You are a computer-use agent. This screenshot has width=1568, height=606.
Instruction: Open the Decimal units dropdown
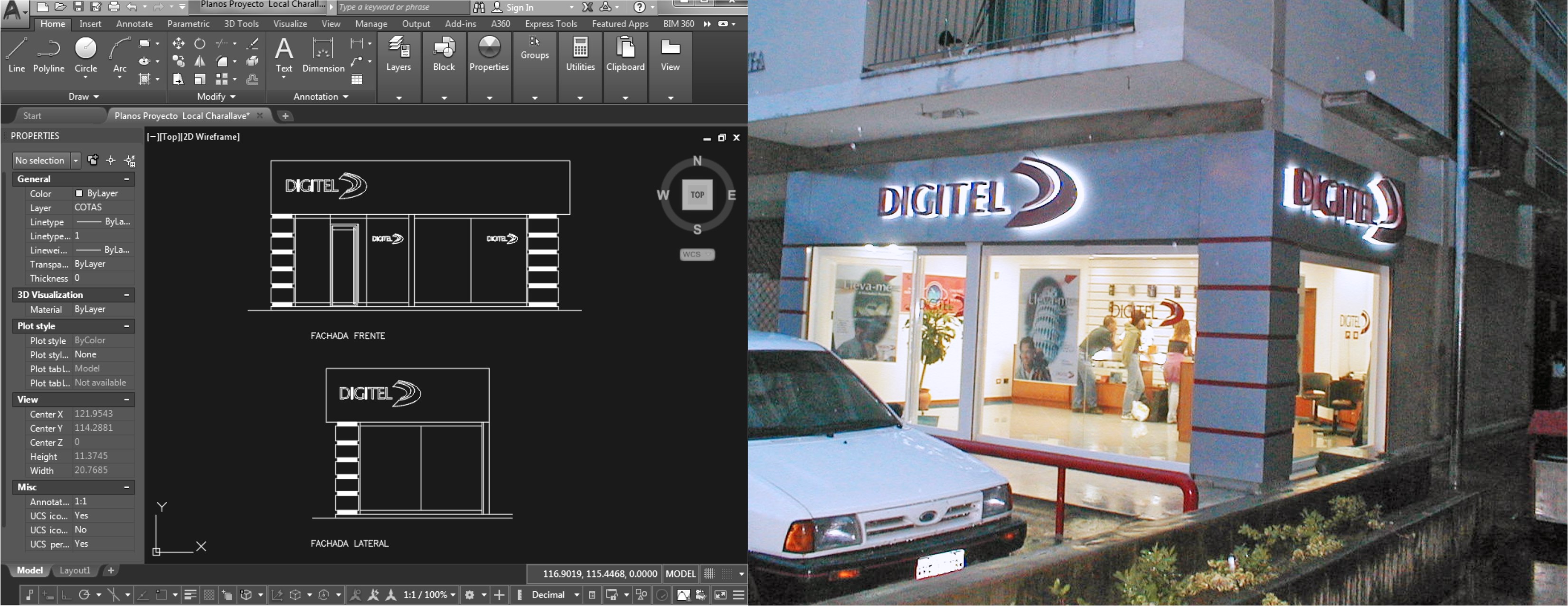pyautogui.click(x=556, y=595)
